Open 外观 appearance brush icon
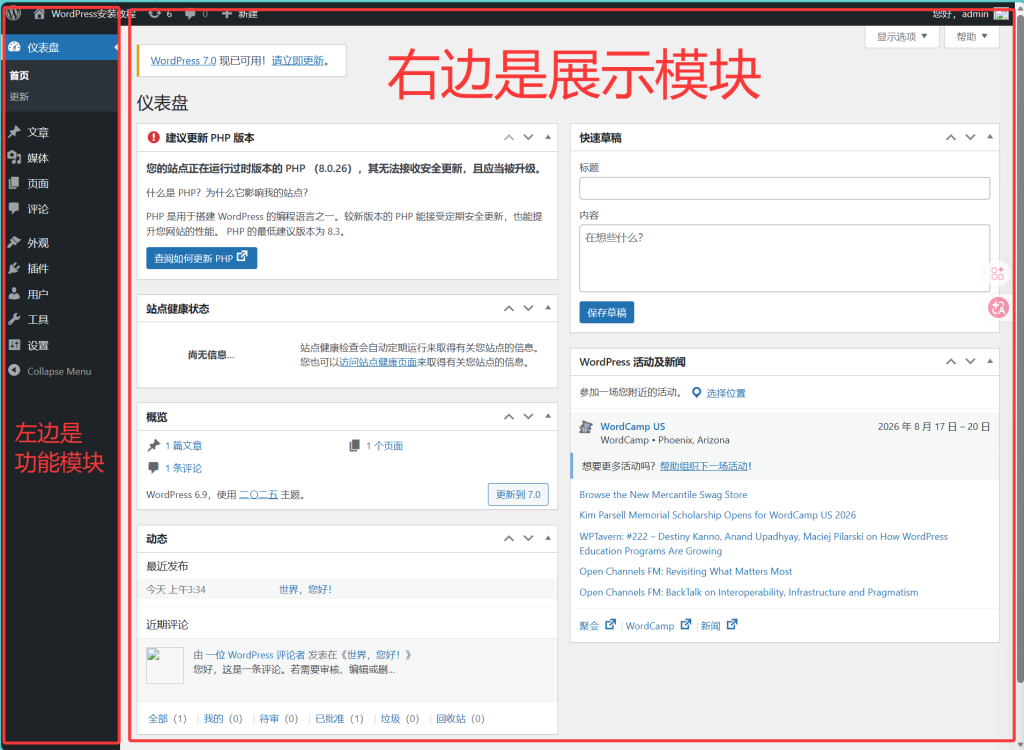The height and width of the screenshot is (750, 1024). pos(14,242)
